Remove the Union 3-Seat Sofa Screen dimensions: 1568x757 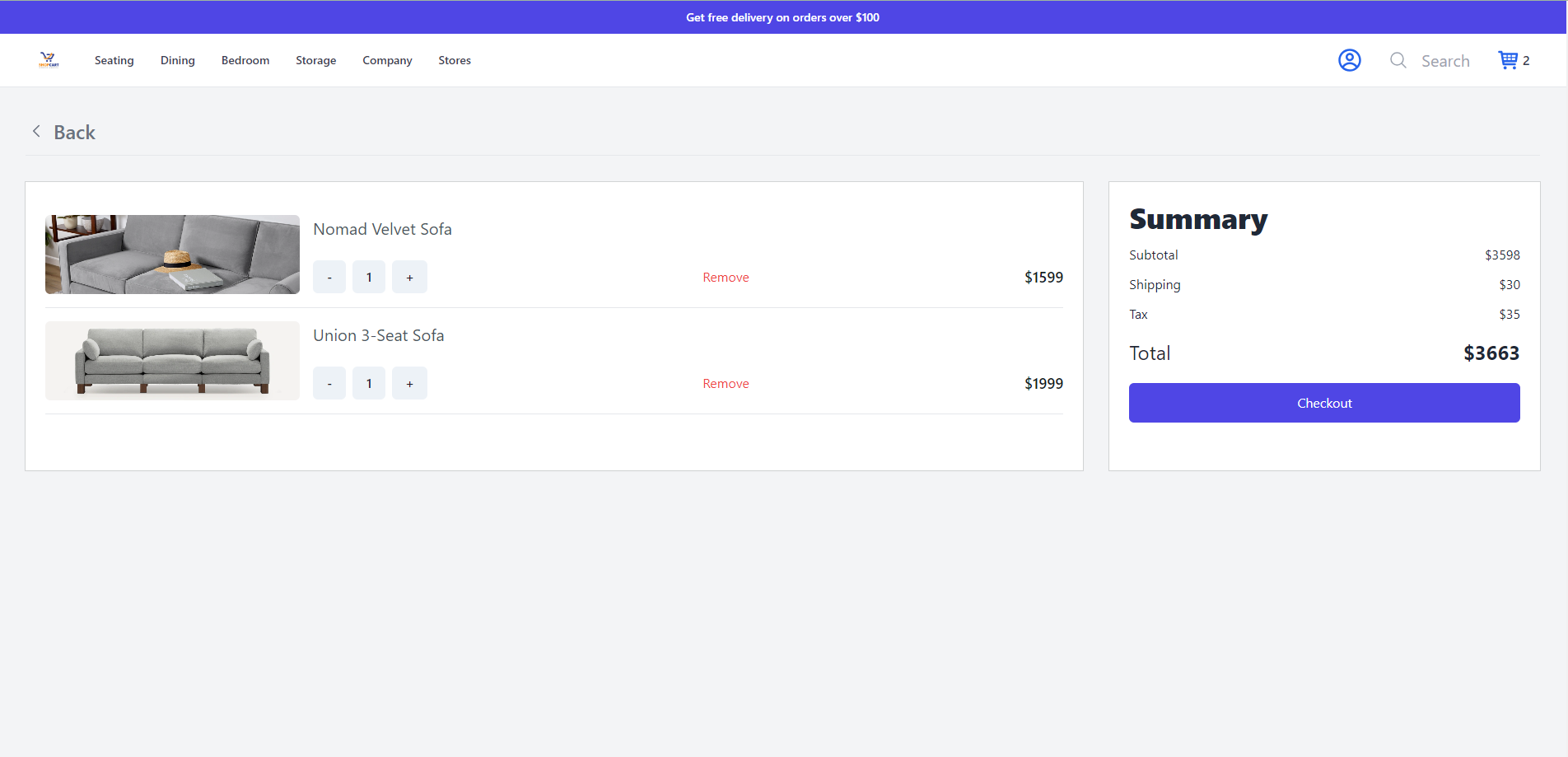point(726,383)
